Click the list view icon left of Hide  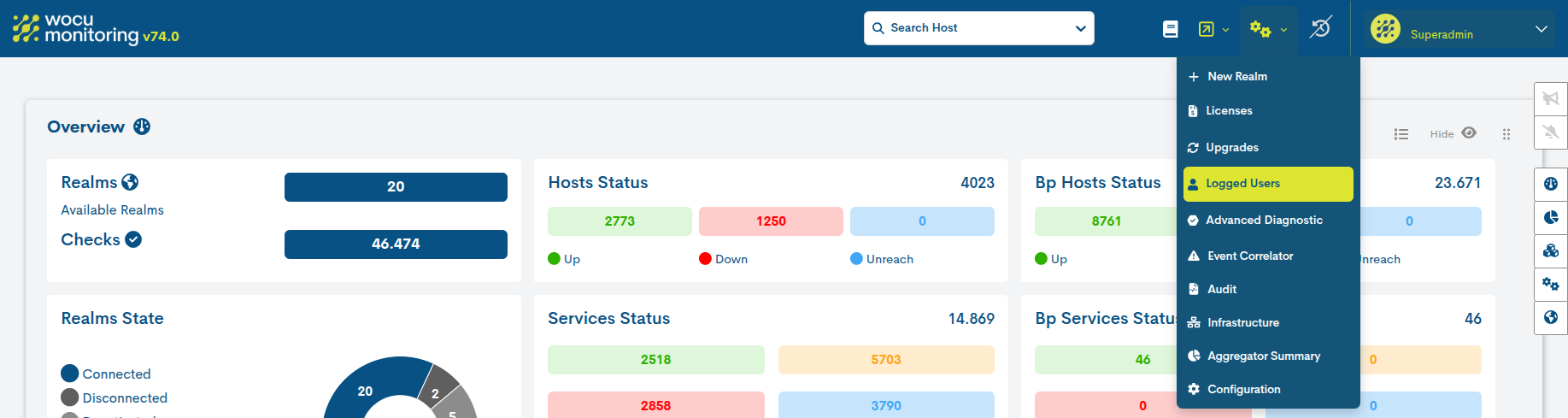pos(1401,134)
